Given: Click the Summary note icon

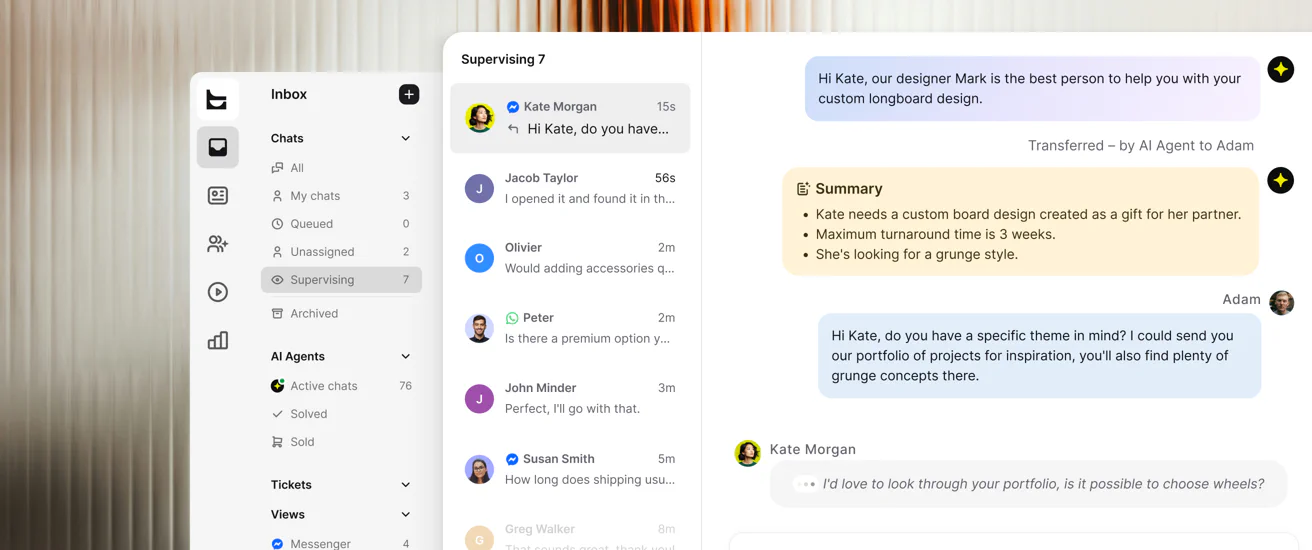Looking at the screenshot, I should point(803,189).
